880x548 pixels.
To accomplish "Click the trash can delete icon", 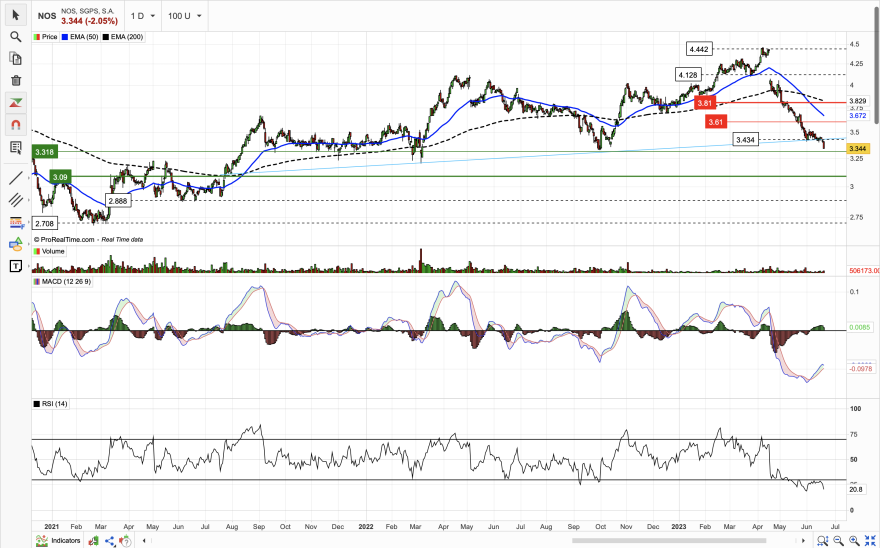I will point(15,80).
